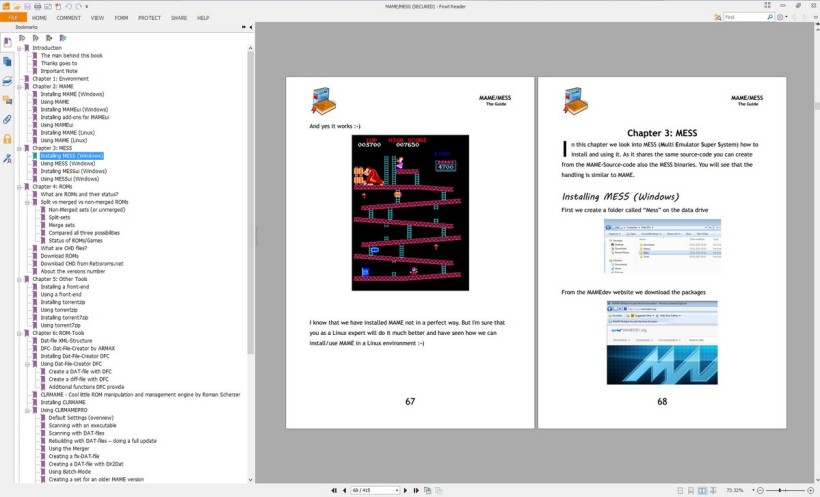
Task: Collapse the Chapter 2: MAME bookmark
Action: point(20,86)
